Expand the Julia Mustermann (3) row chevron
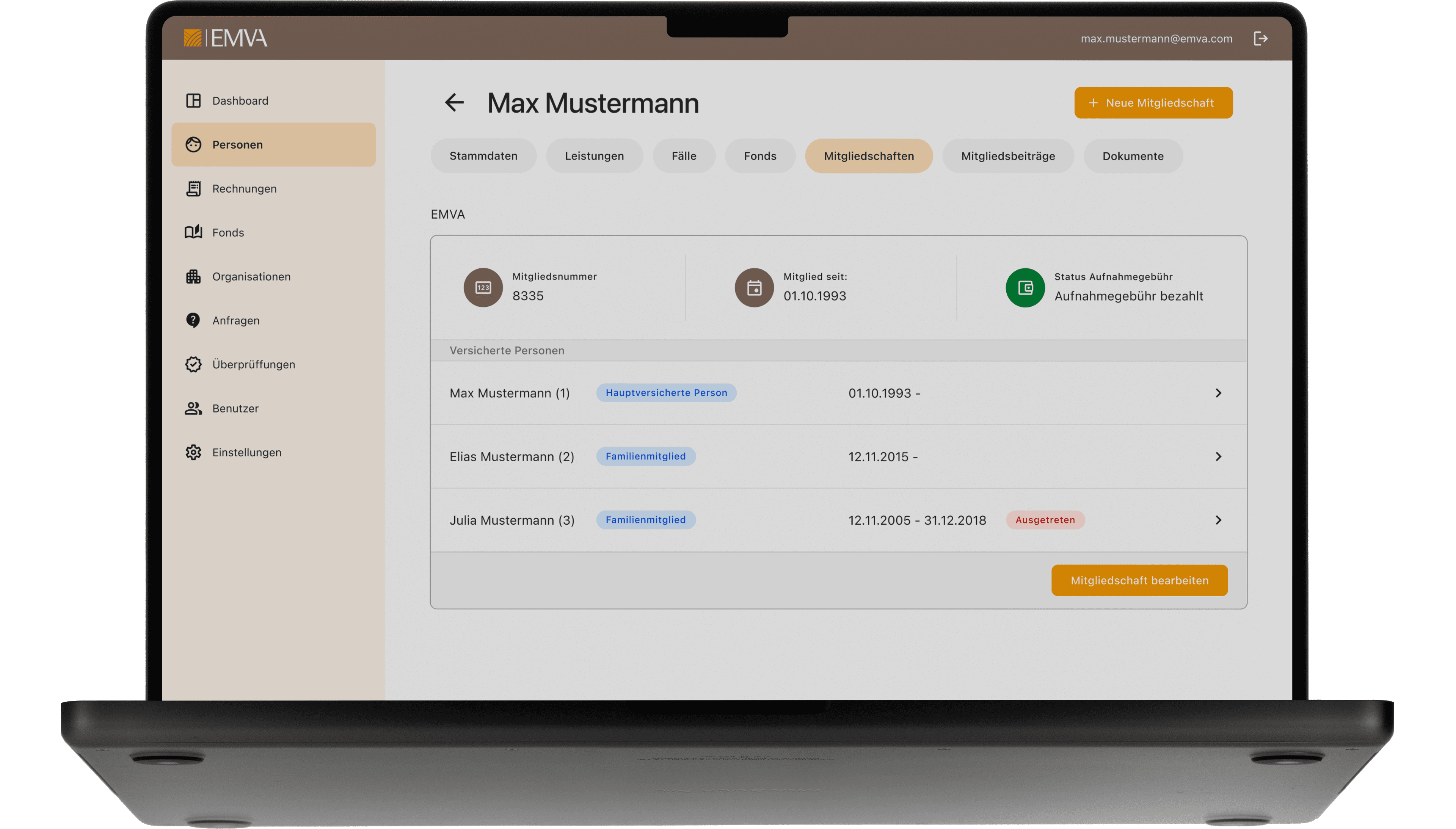1456x829 pixels. pos(1218,520)
